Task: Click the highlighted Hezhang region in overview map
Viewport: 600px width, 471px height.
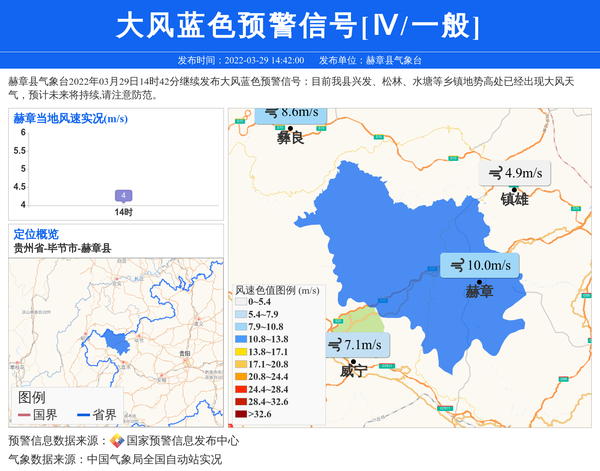Action: pos(117,344)
